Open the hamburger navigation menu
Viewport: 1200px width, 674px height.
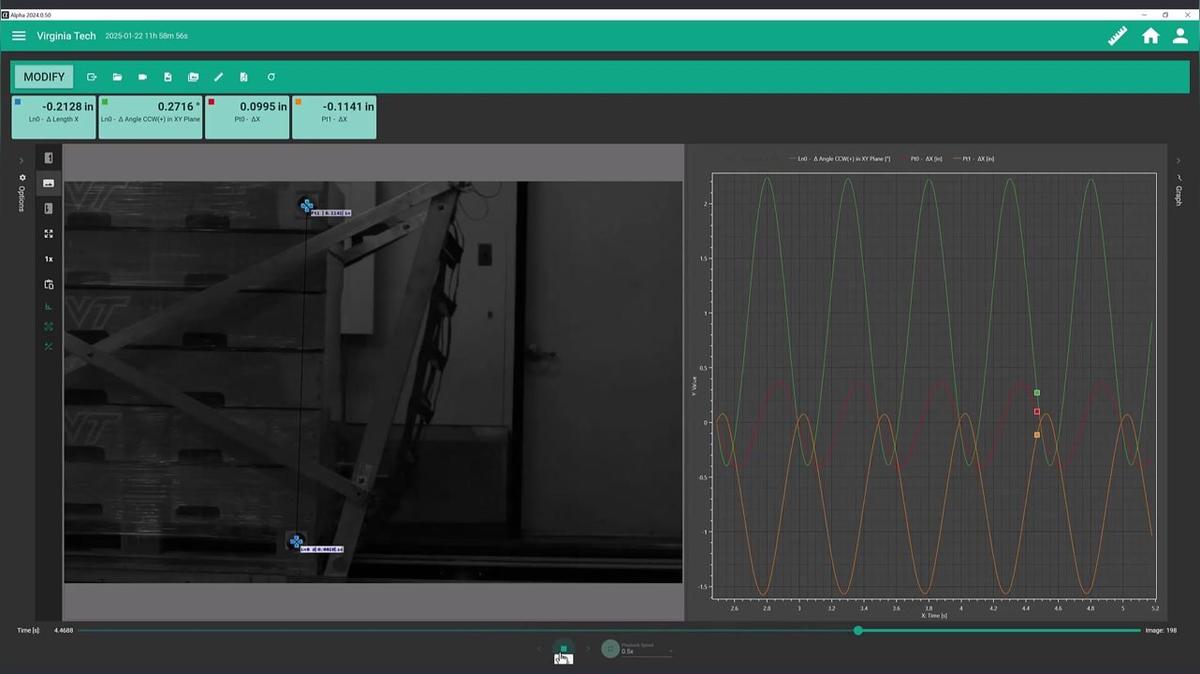(x=19, y=36)
